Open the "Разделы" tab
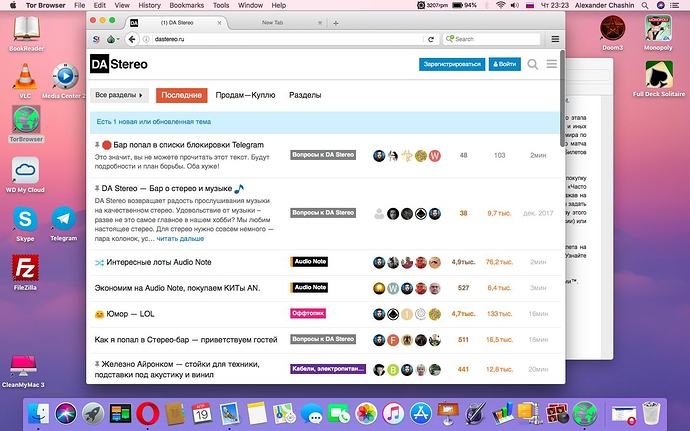690x431 pixels. 304,95
